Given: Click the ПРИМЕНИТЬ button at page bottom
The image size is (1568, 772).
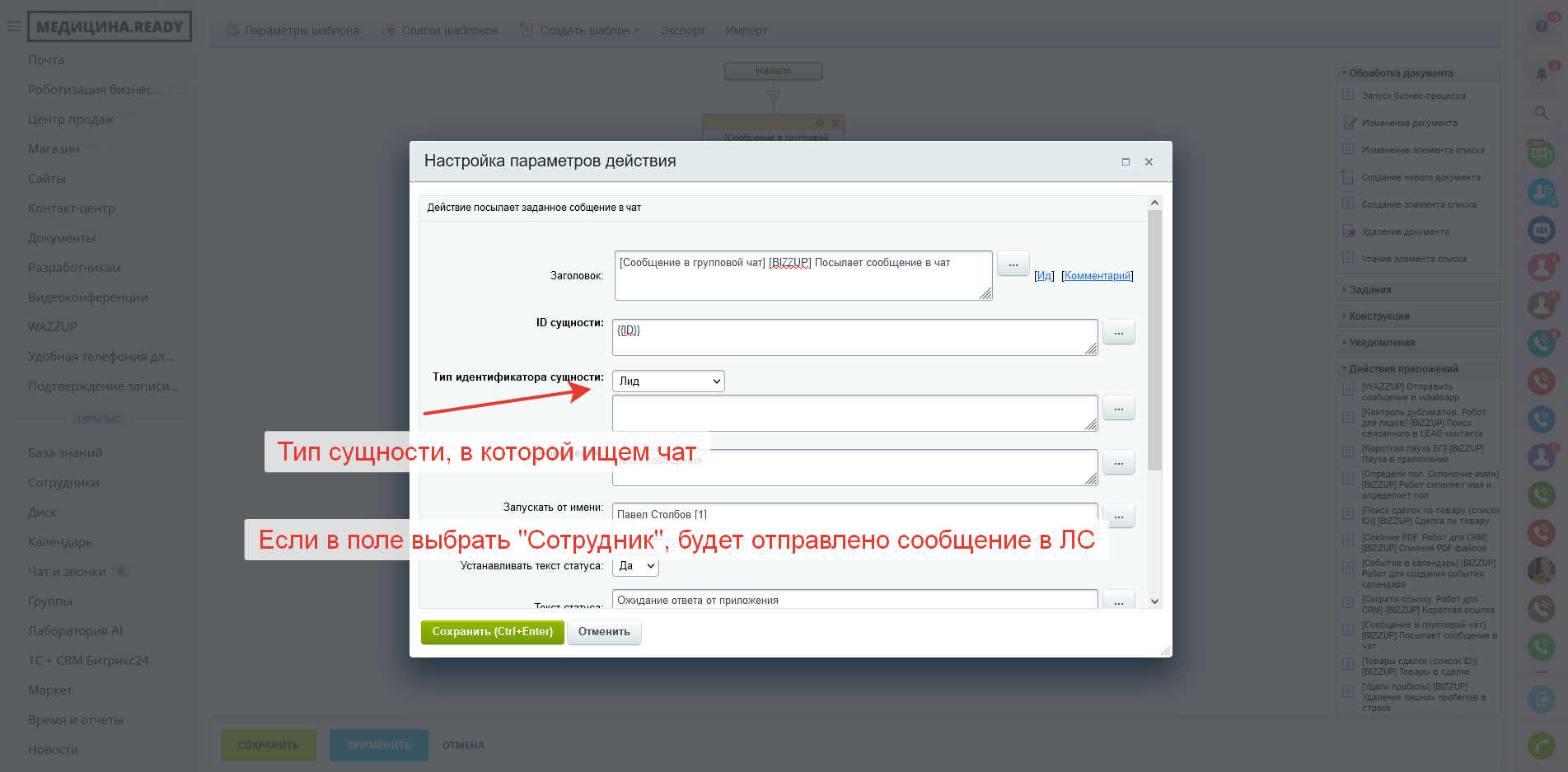Looking at the screenshot, I should [x=379, y=745].
